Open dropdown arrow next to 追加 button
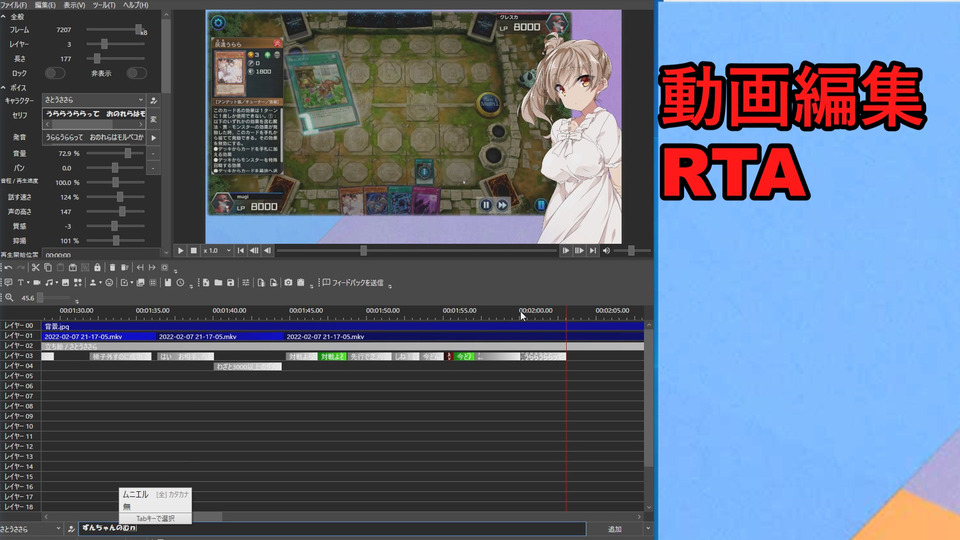960x540 pixels. click(x=648, y=529)
